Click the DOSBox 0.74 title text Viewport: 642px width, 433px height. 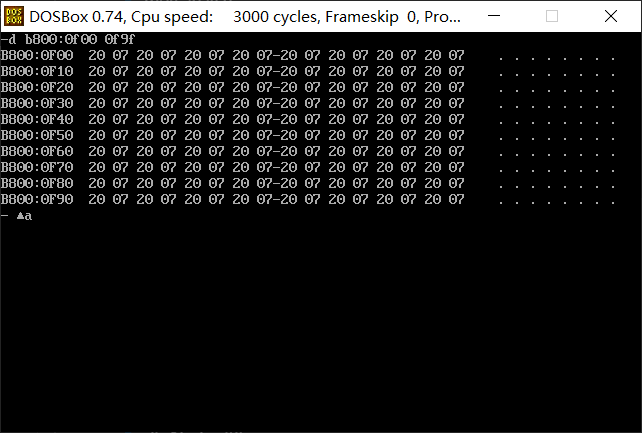click(76, 17)
